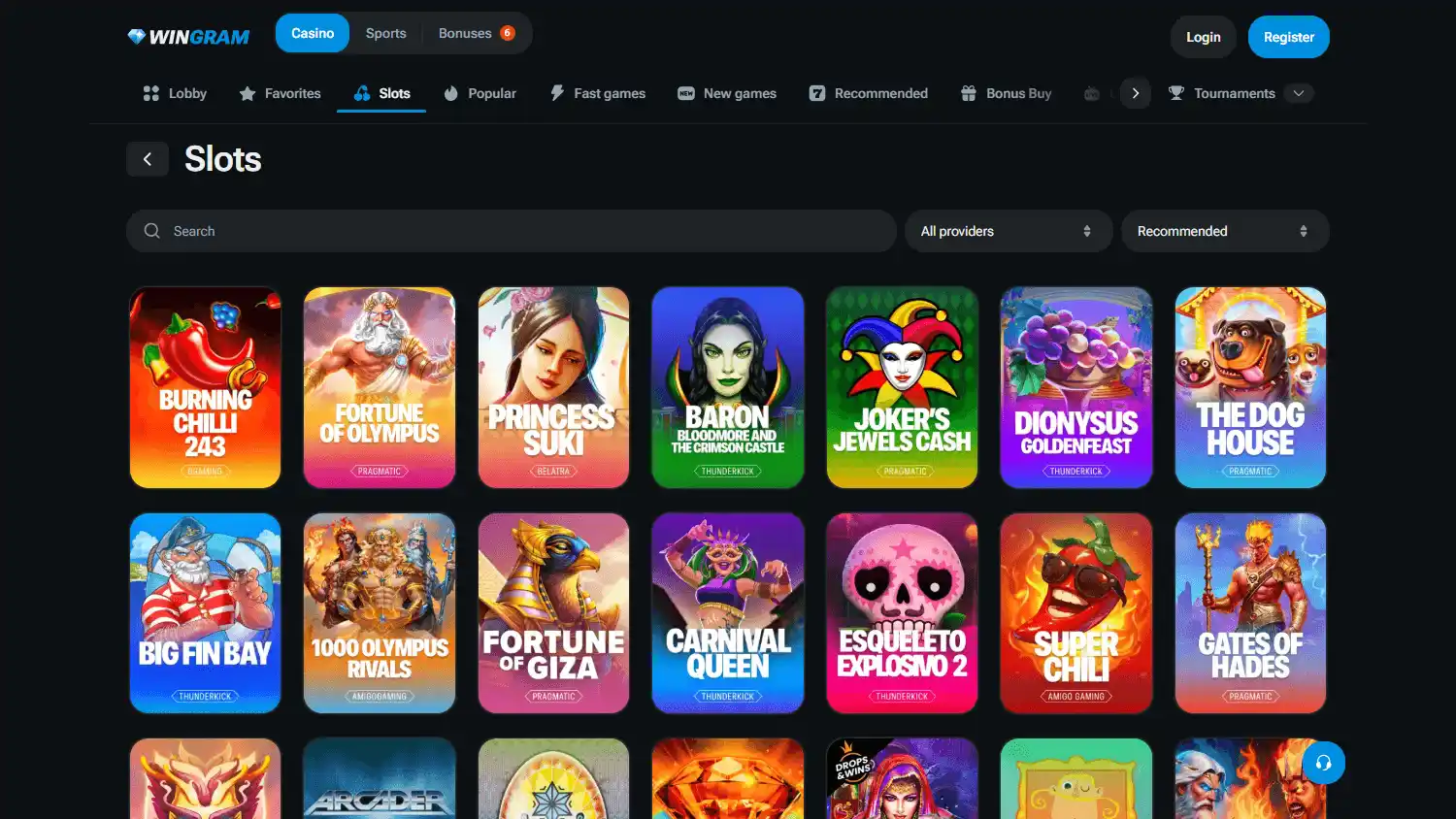This screenshot has height=819, width=1456.
Task: Open Joker's Jewels Cash slot
Action: pos(902,387)
